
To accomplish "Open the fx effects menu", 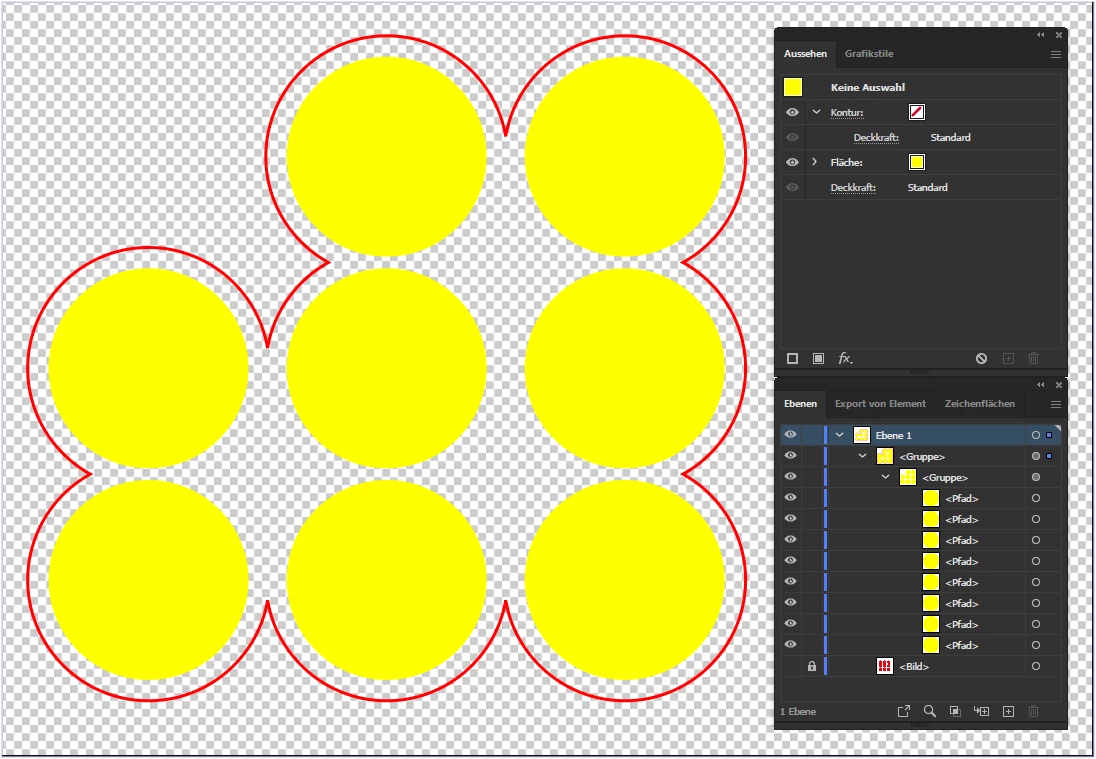I will 845,359.
